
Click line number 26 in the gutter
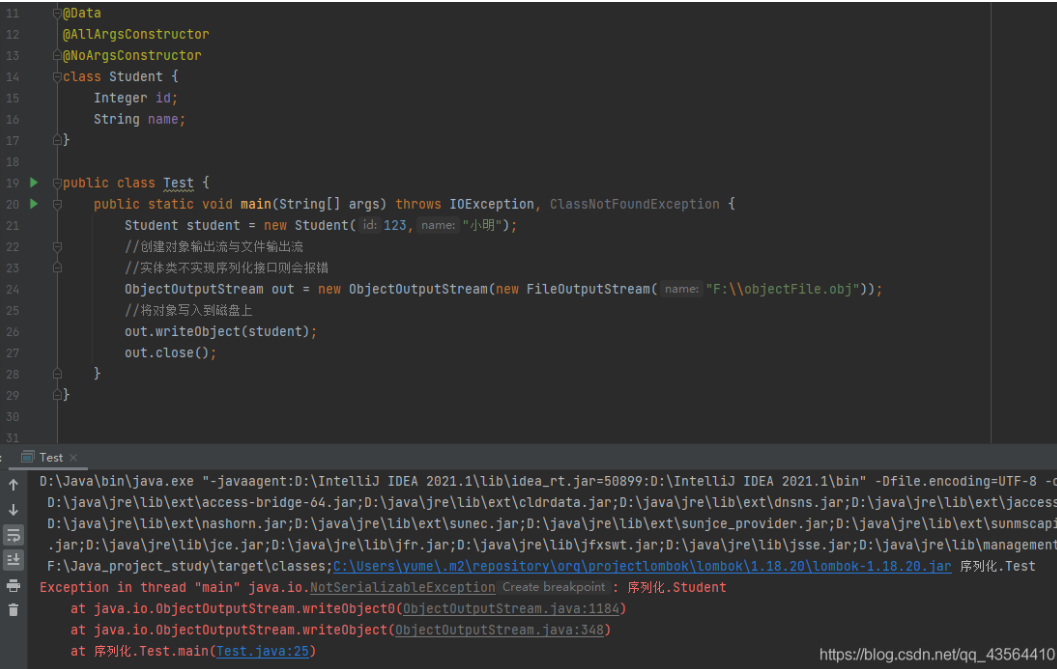pos(13,332)
